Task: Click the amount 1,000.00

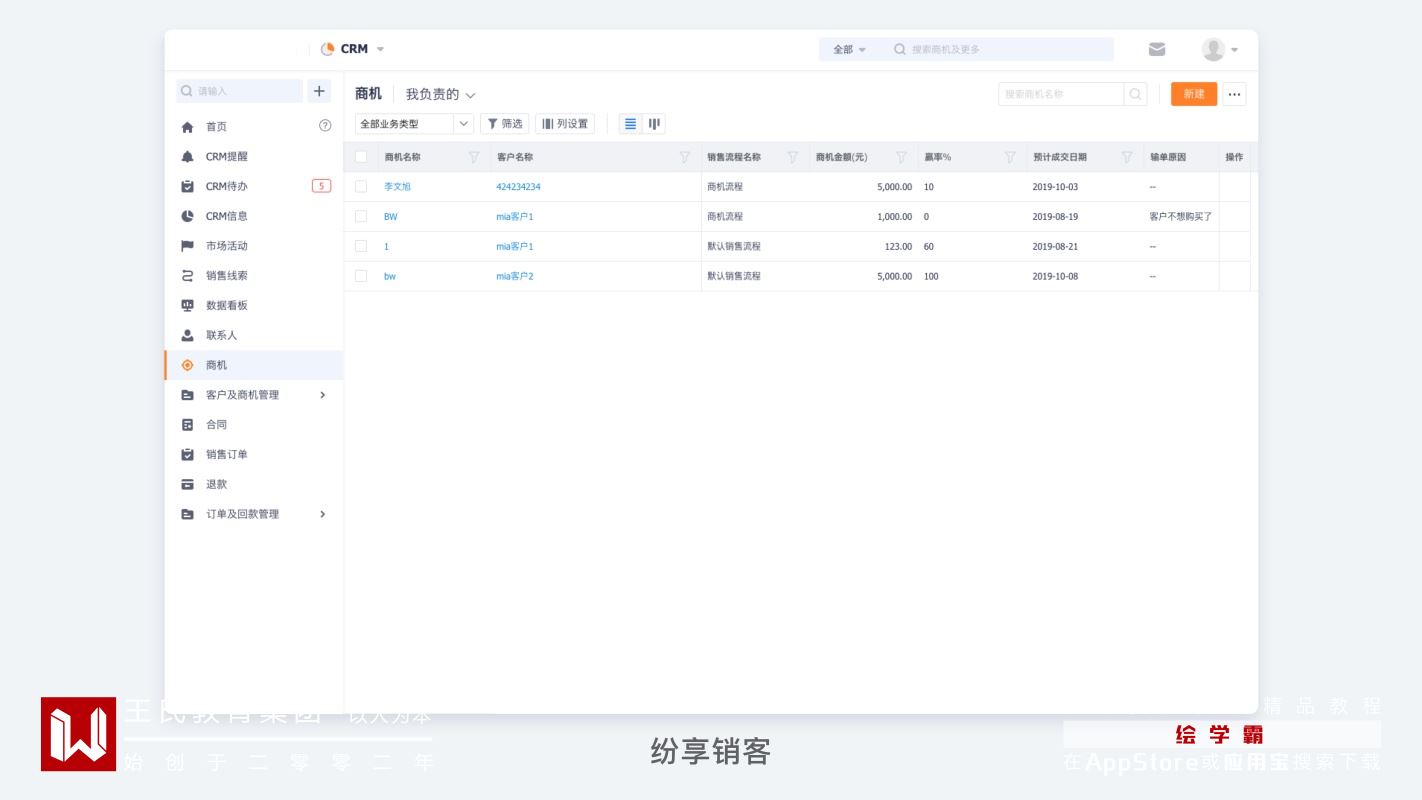Action: coord(894,217)
